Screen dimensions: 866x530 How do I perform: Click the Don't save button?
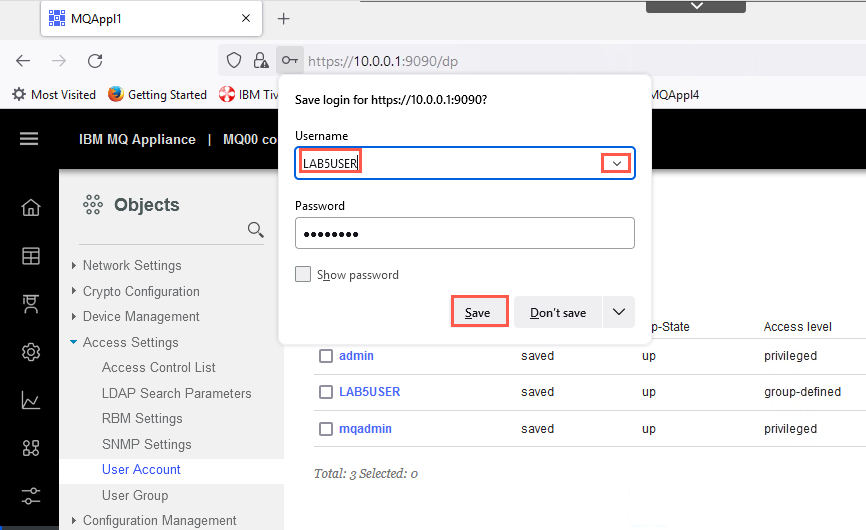click(x=558, y=312)
